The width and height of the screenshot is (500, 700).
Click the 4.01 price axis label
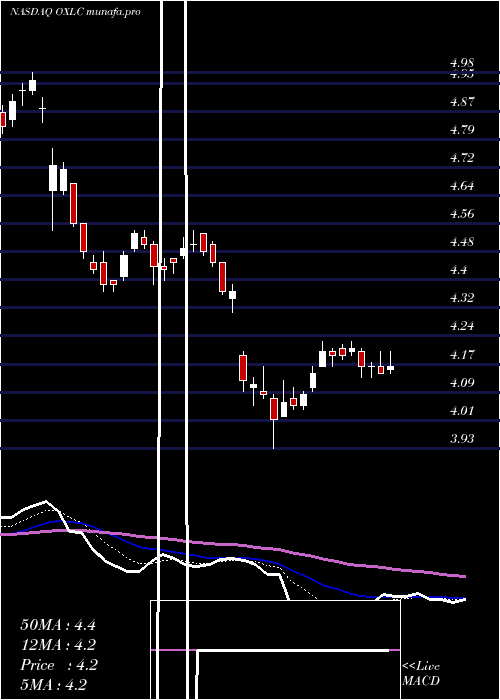pyautogui.click(x=462, y=411)
